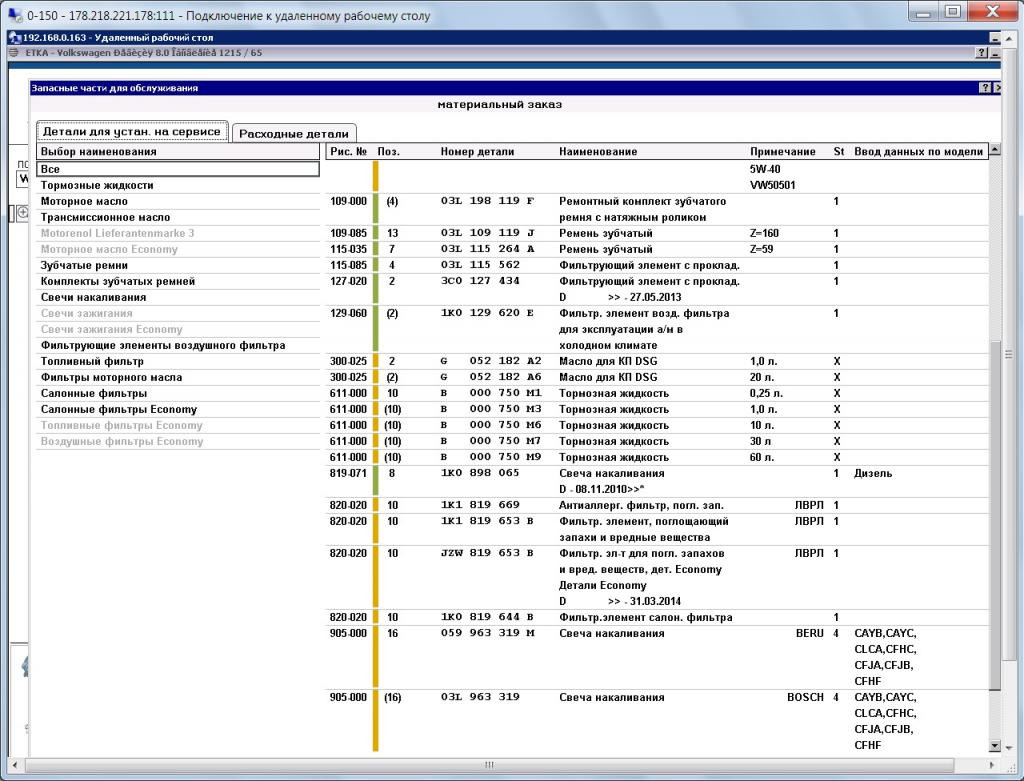The height and width of the screenshot is (781, 1024).
Task: Click the 'Выбор наименования' list header
Action: [x=178, y=151]
